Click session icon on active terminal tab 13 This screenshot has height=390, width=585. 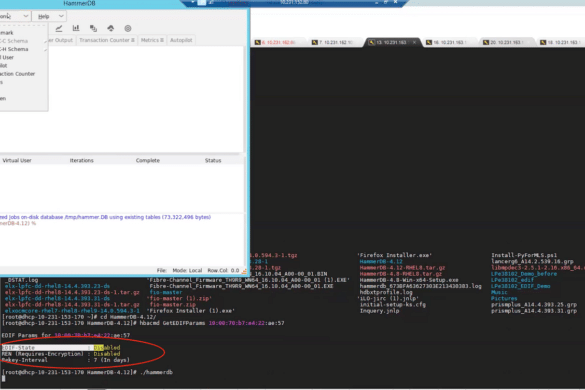click(372, 43)
